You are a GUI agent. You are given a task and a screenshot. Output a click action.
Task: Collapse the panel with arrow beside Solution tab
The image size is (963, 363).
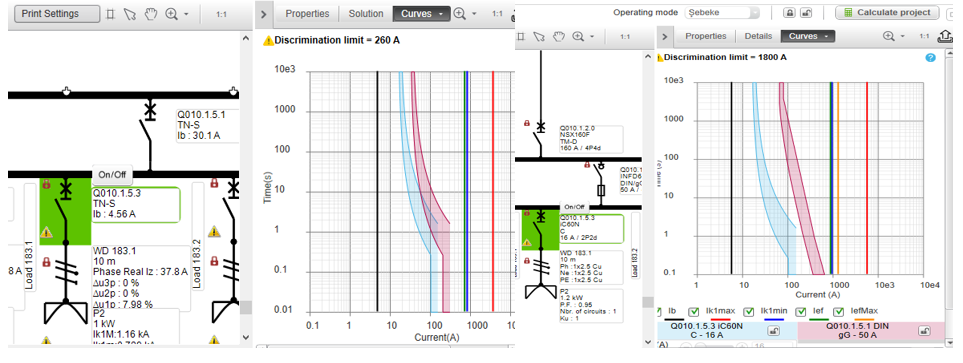click(x=263, y=14)
